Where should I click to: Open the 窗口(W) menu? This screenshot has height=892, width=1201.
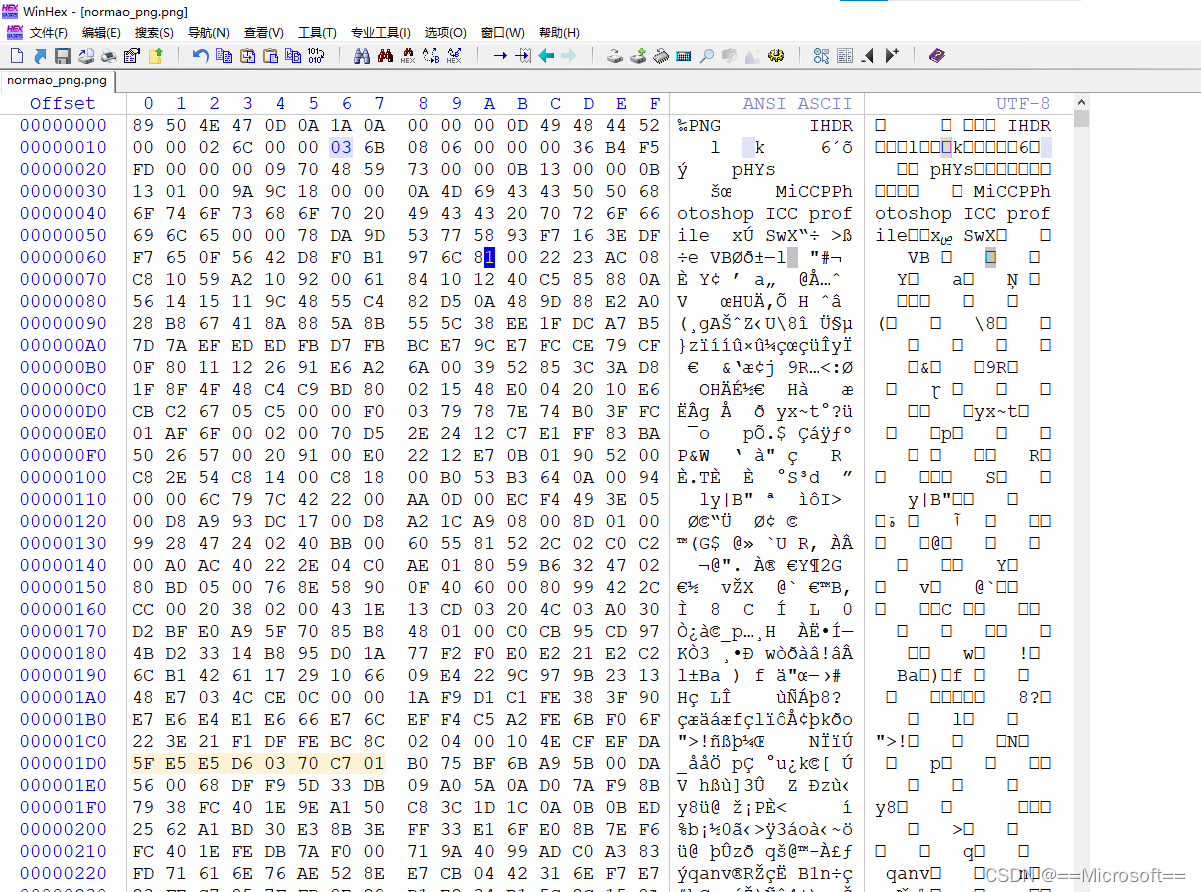point(503,33)
